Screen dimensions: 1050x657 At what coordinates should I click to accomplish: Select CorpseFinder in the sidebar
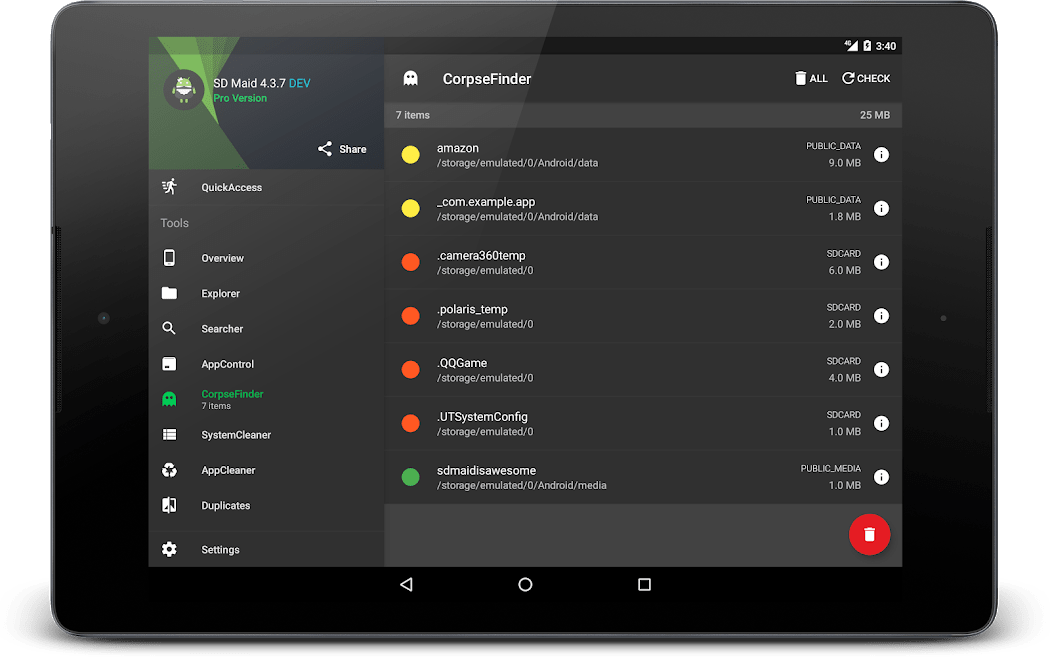[x=232, y=398]
